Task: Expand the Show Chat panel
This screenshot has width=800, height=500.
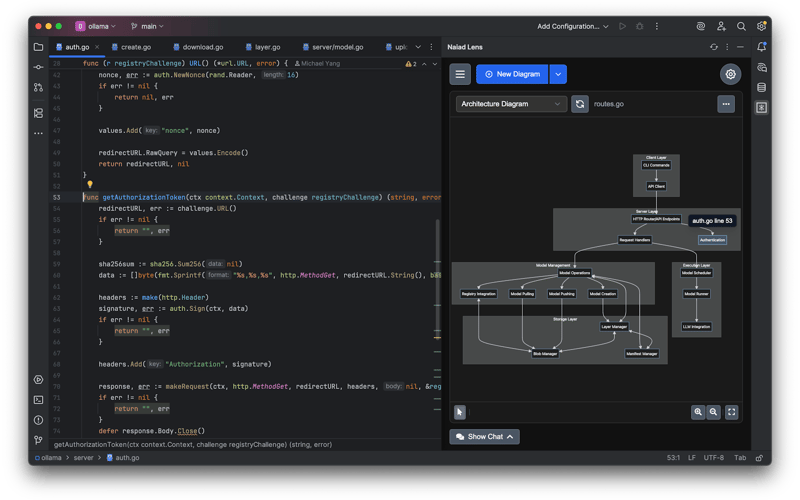Action: [485, 436]
